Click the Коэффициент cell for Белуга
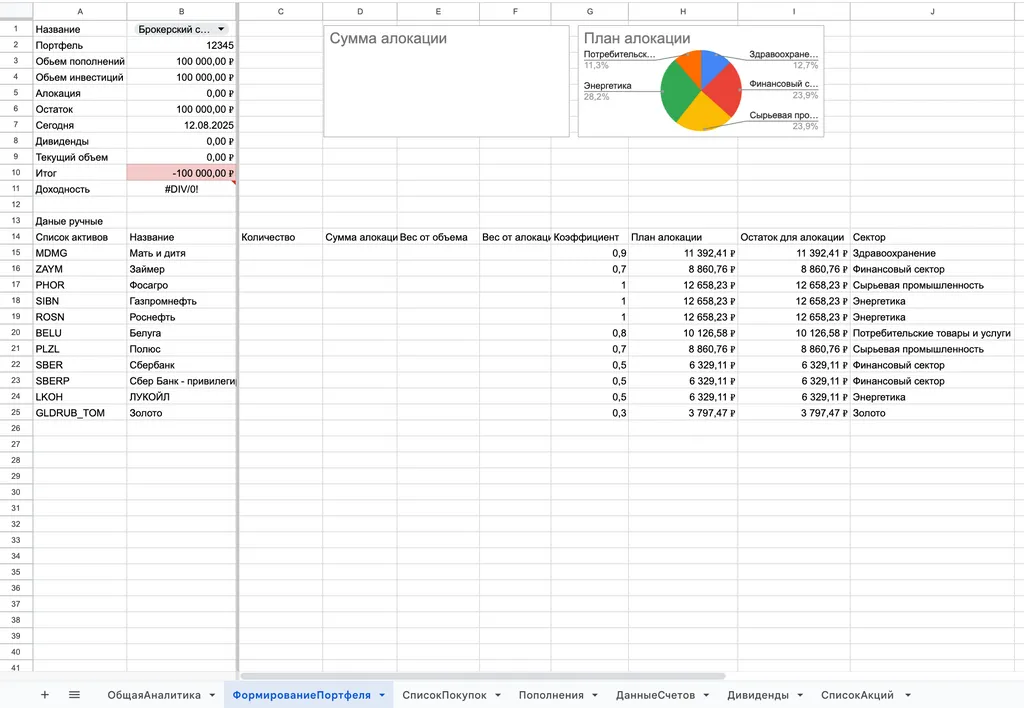Image resolution: width=1024 pixels, height=708 pixels. (x=589, y=333)
